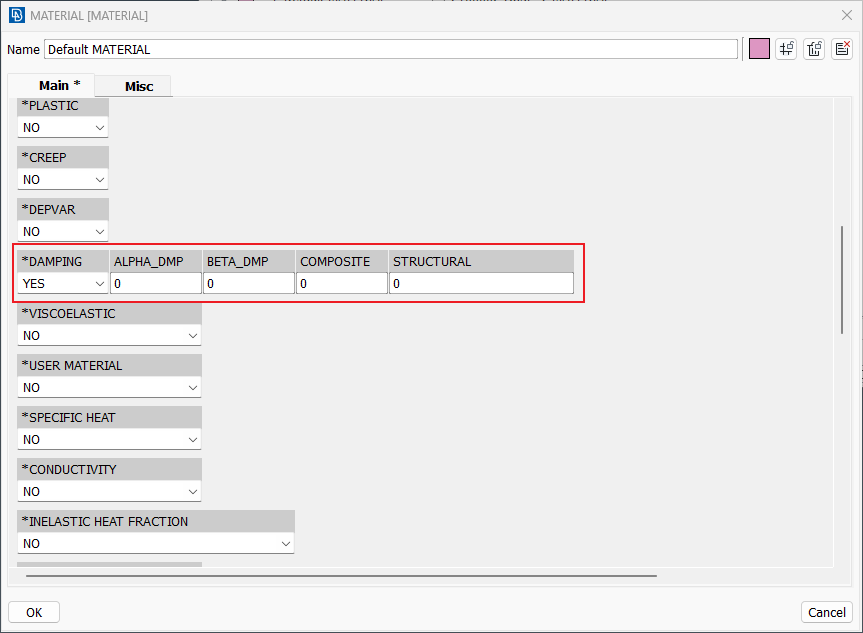Expand the *VISCOELASTIC dropdown
Image resolution: width=863 pixels, height=633 pixels.
(x=109, y=336)
